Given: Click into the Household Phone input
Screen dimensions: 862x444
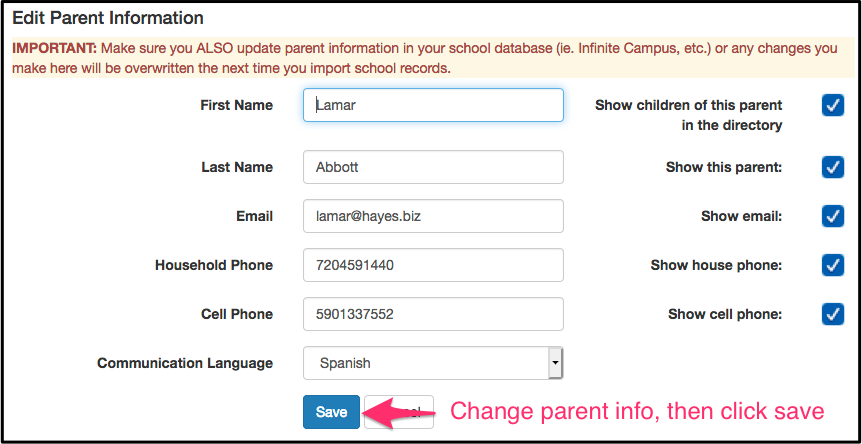Looking at the screenshot, I should pos(433,265).
